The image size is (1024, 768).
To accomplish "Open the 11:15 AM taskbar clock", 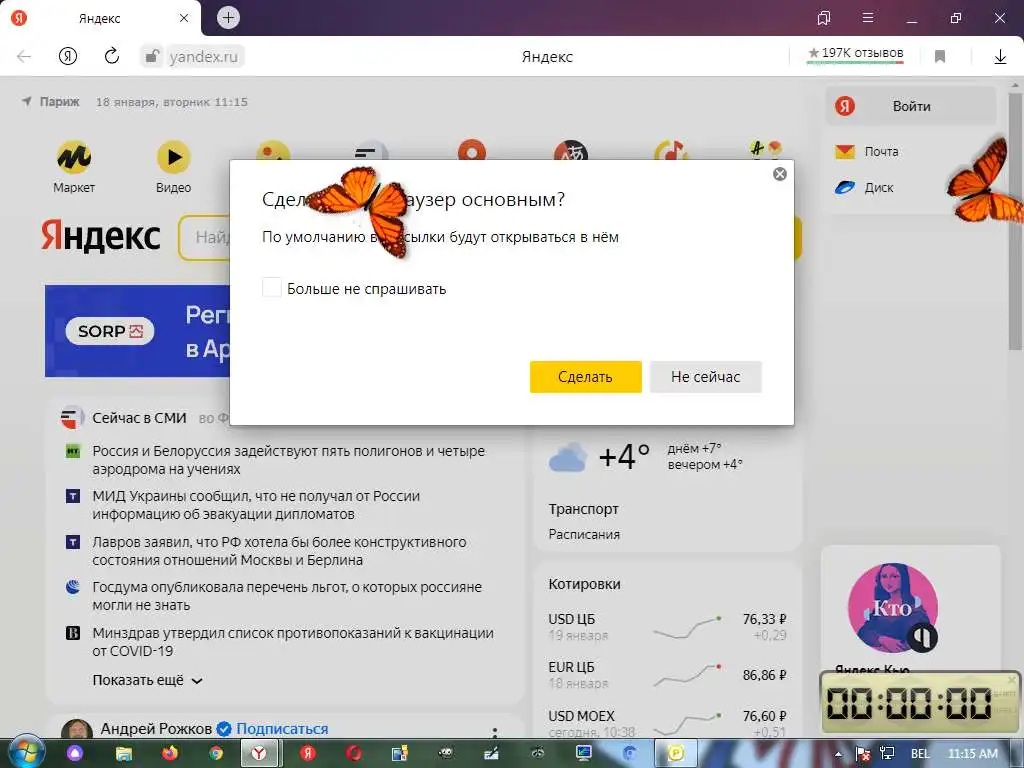I will tap(972, 754).
